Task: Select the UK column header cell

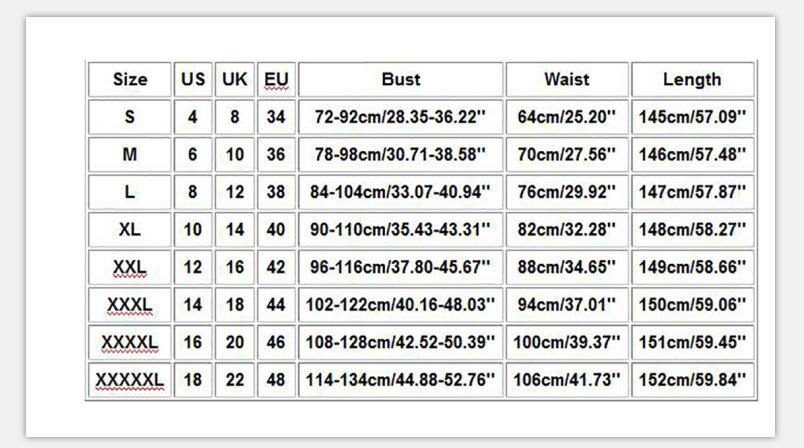Action: click(235, 79)
